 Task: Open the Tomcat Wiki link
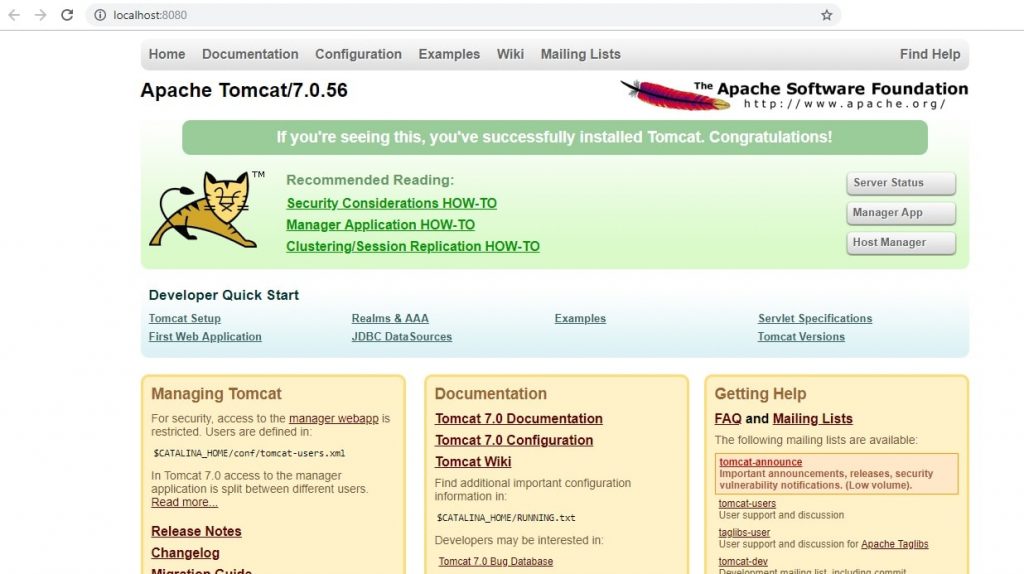tap(473, 462)
